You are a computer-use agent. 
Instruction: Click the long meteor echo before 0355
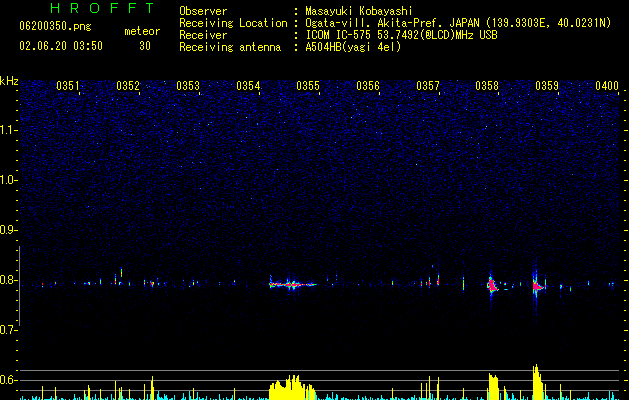click(293, 284)
